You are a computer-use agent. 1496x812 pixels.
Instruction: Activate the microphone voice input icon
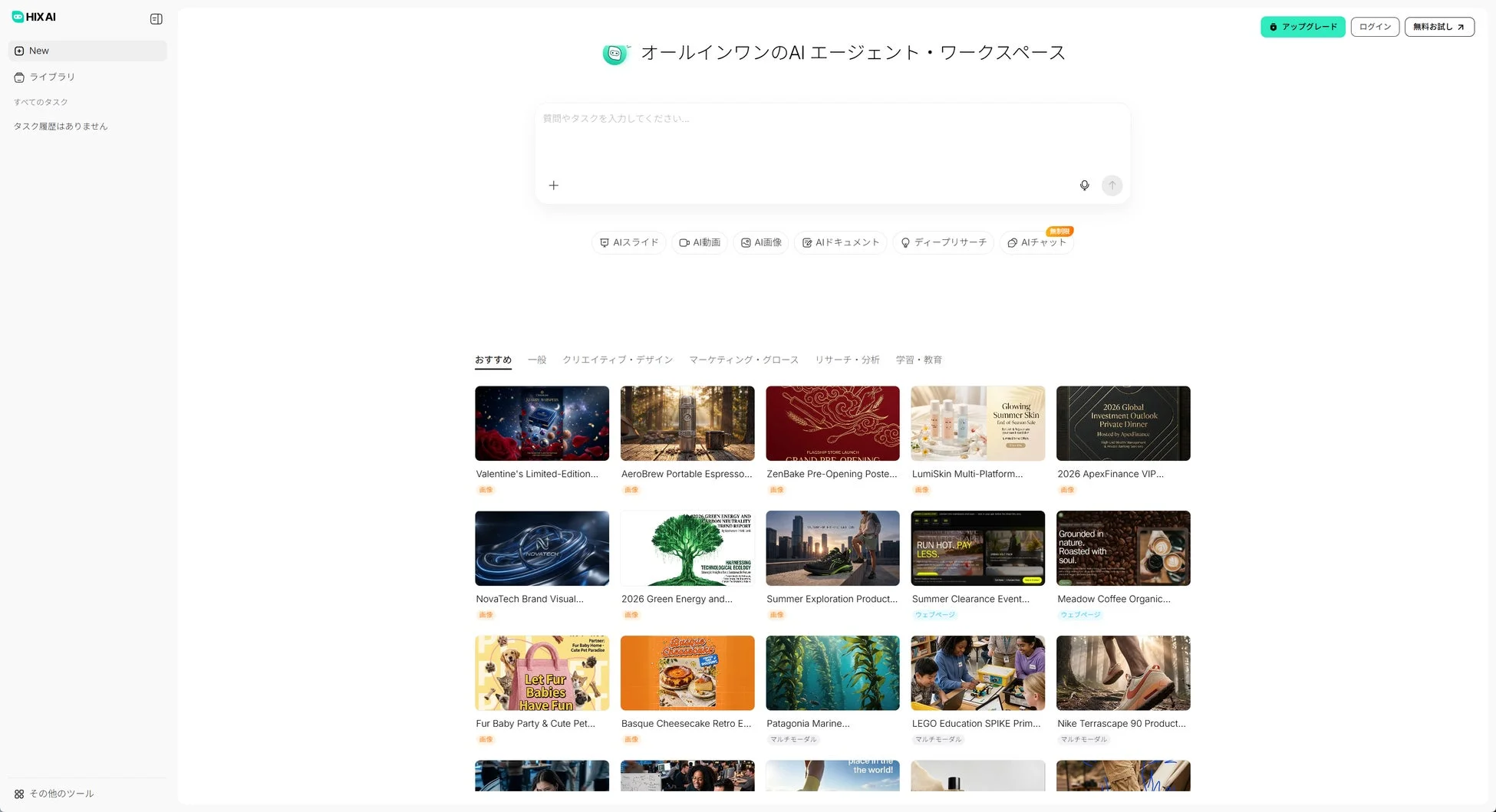1084,186
